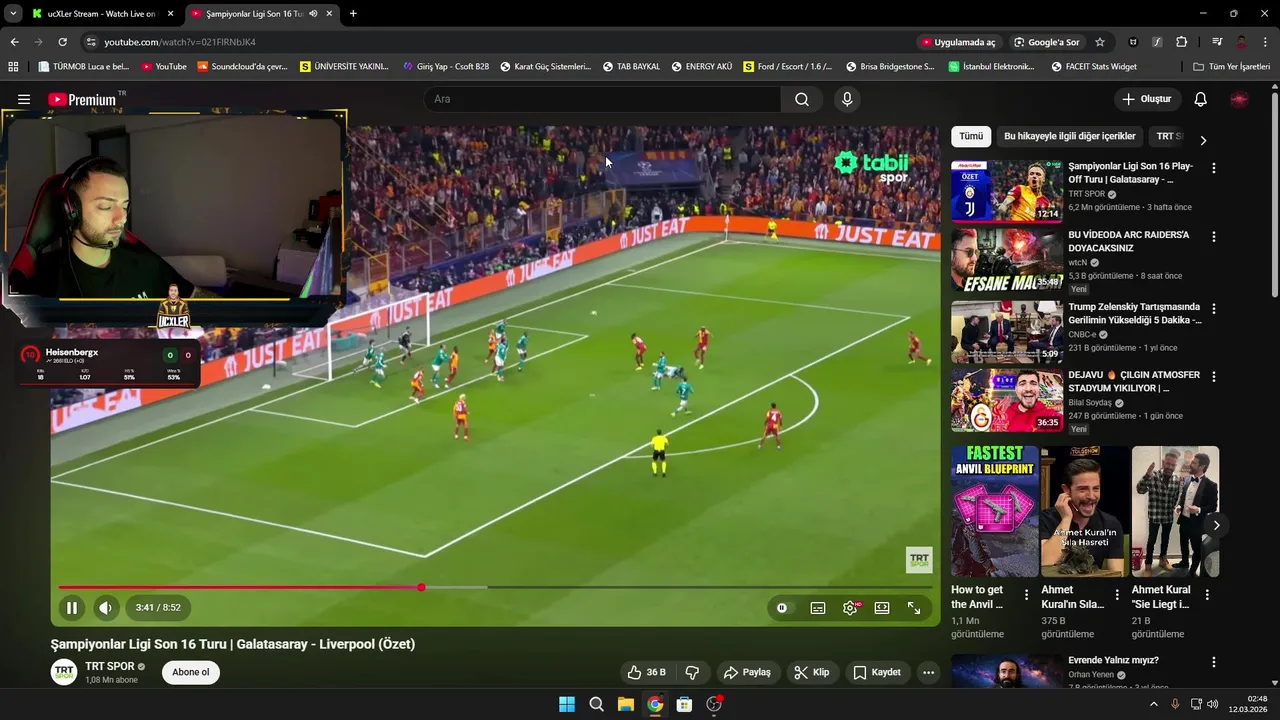Share the video with Paylaş

click(747, 672)
